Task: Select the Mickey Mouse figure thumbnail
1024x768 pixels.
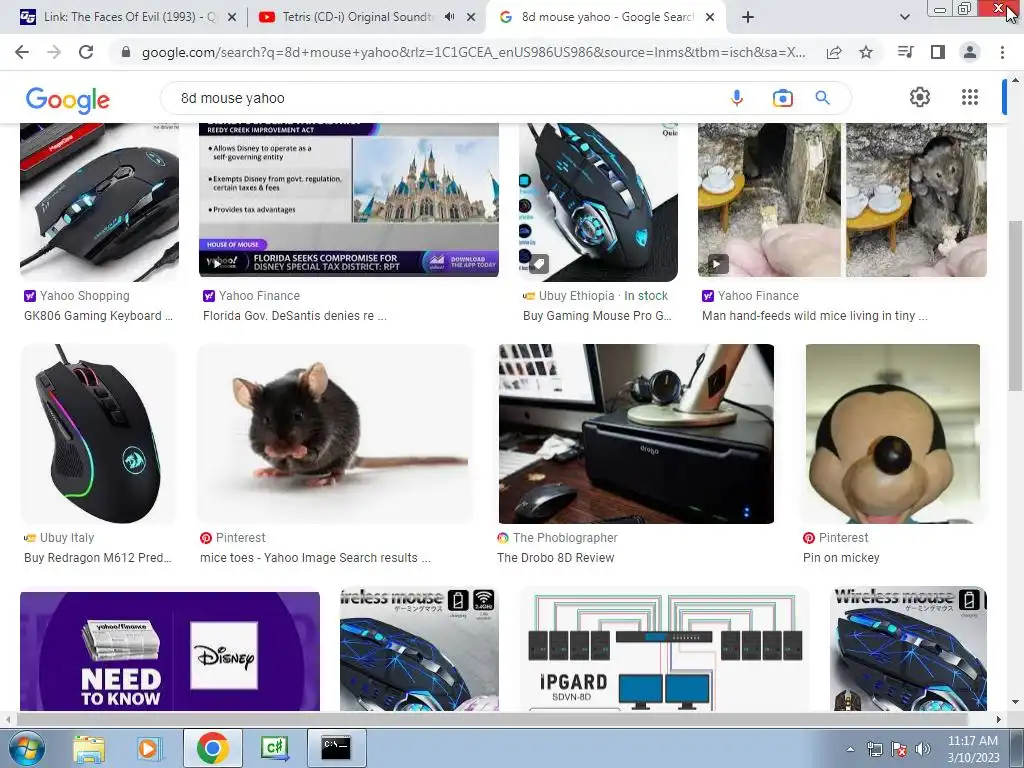Action: click(893, 434)
